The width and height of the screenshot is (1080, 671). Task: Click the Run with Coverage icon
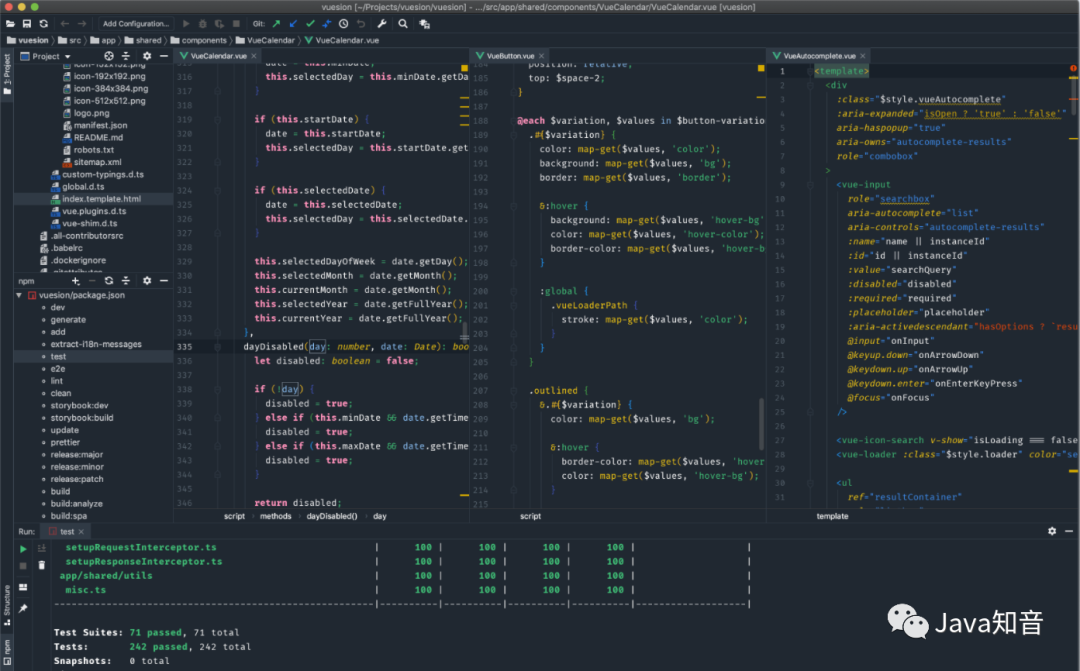click(x=219, y=23)
